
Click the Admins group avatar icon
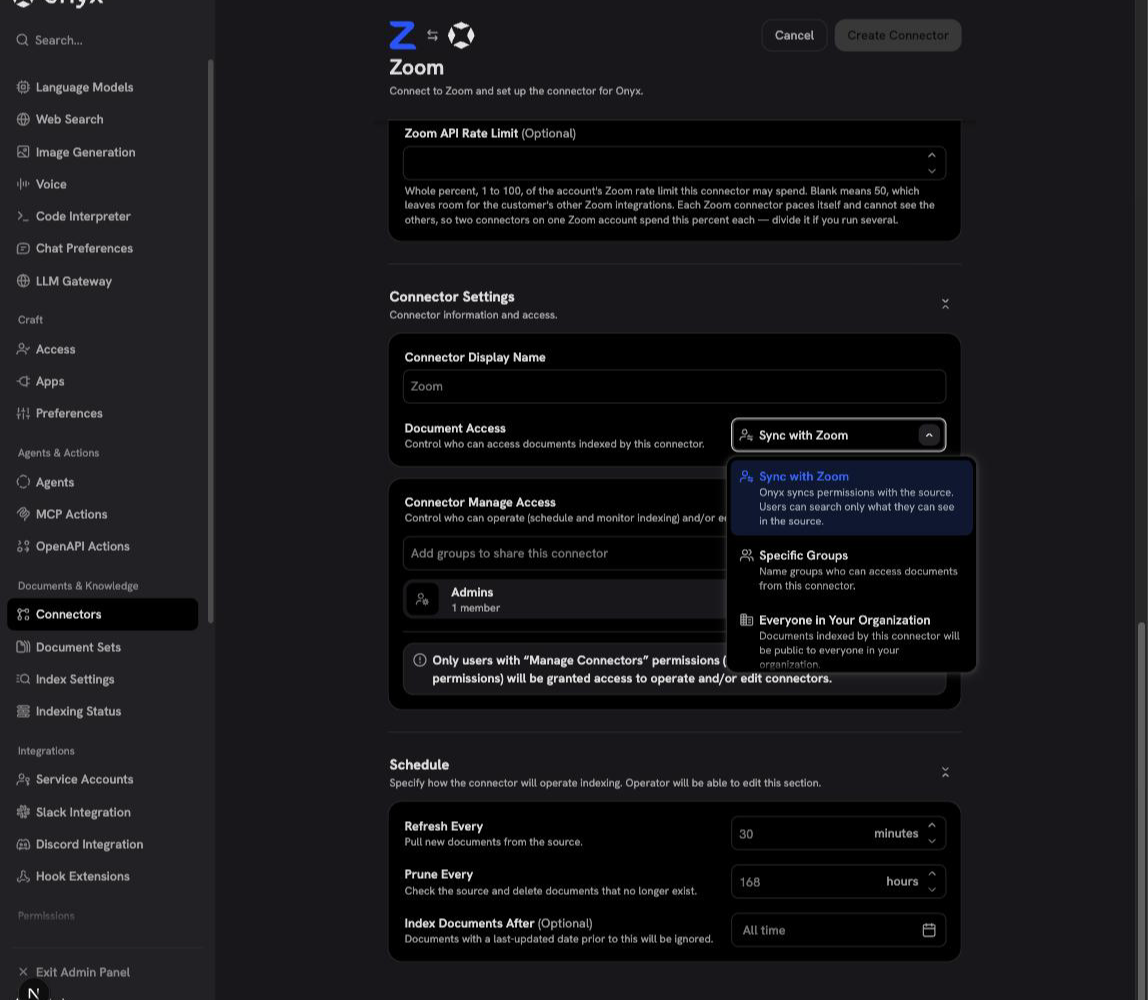coord(422,600)
